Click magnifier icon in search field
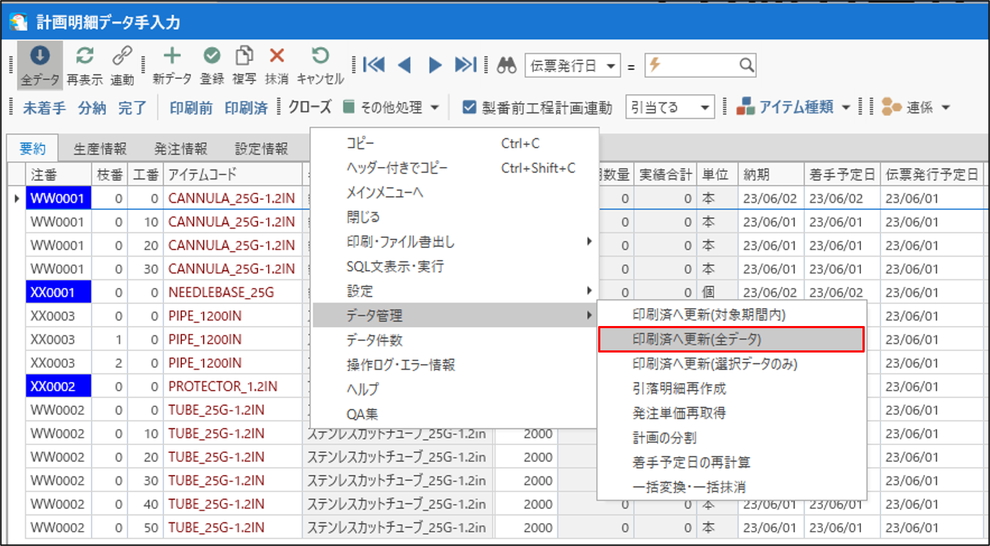This screenshot has height=546, width=990. (x=746, y=65)
